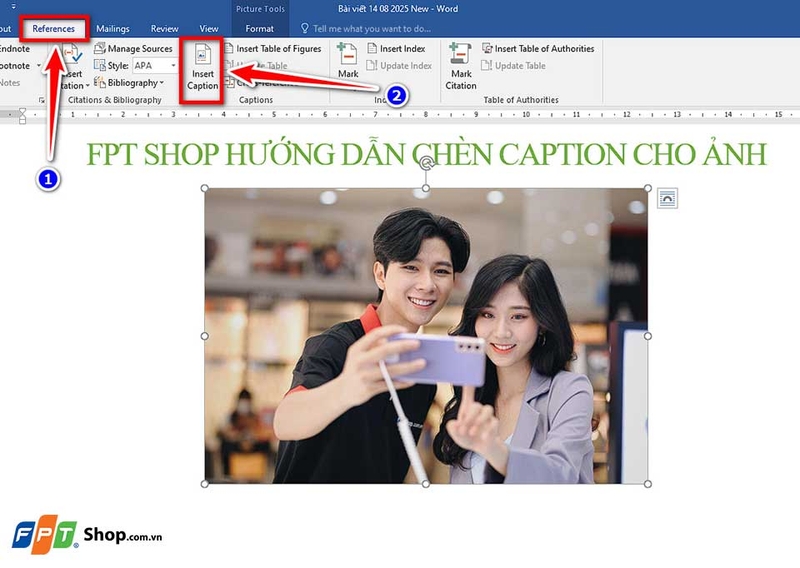Screen dimensions: 800x568
Task: Click the Mark Entry button
Action: [347, 60]
